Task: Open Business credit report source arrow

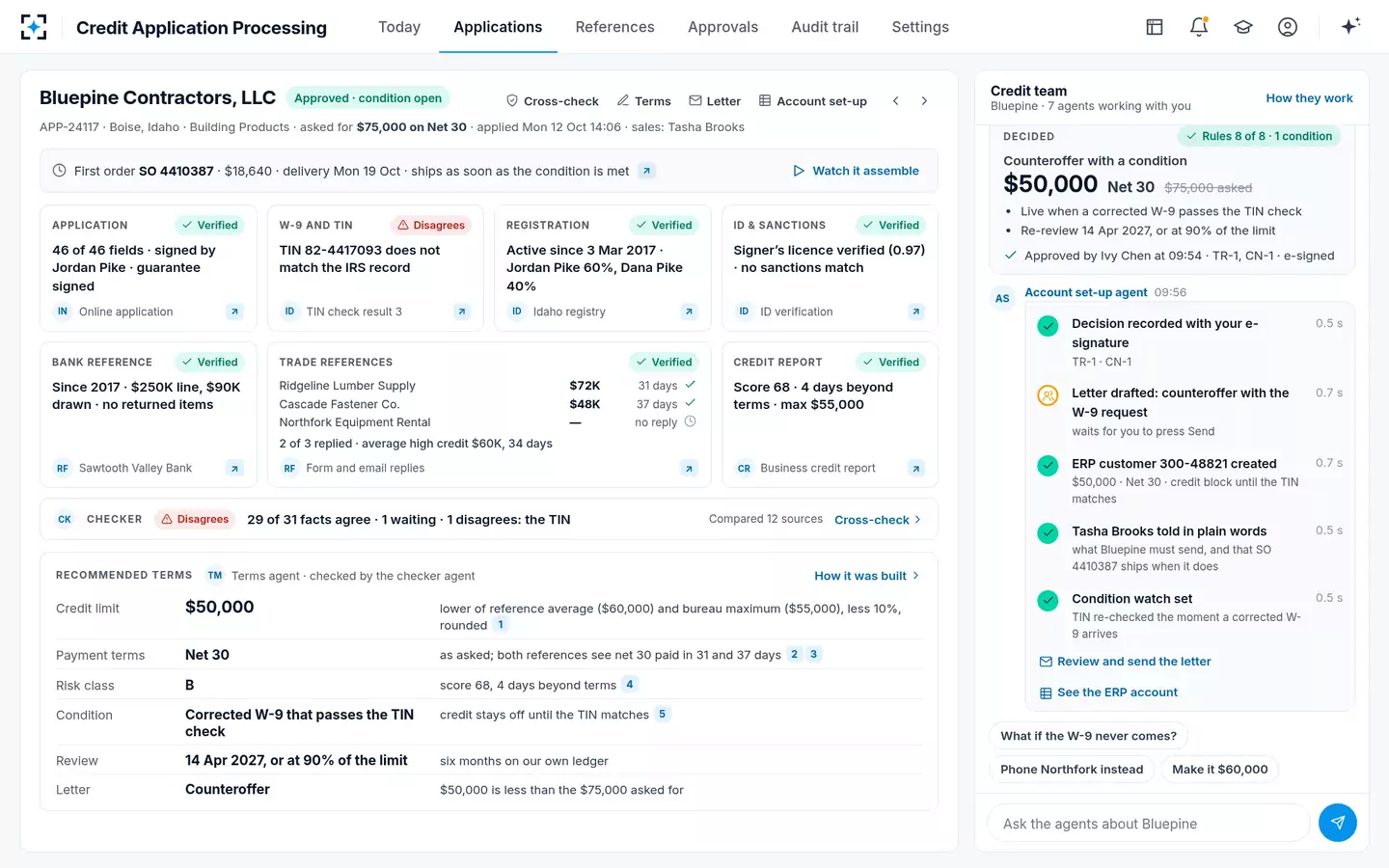Action: tap(916, 468)
